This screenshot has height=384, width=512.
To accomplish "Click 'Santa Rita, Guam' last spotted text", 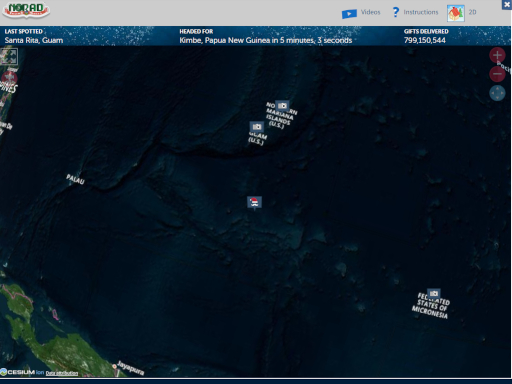I will 34,40.
